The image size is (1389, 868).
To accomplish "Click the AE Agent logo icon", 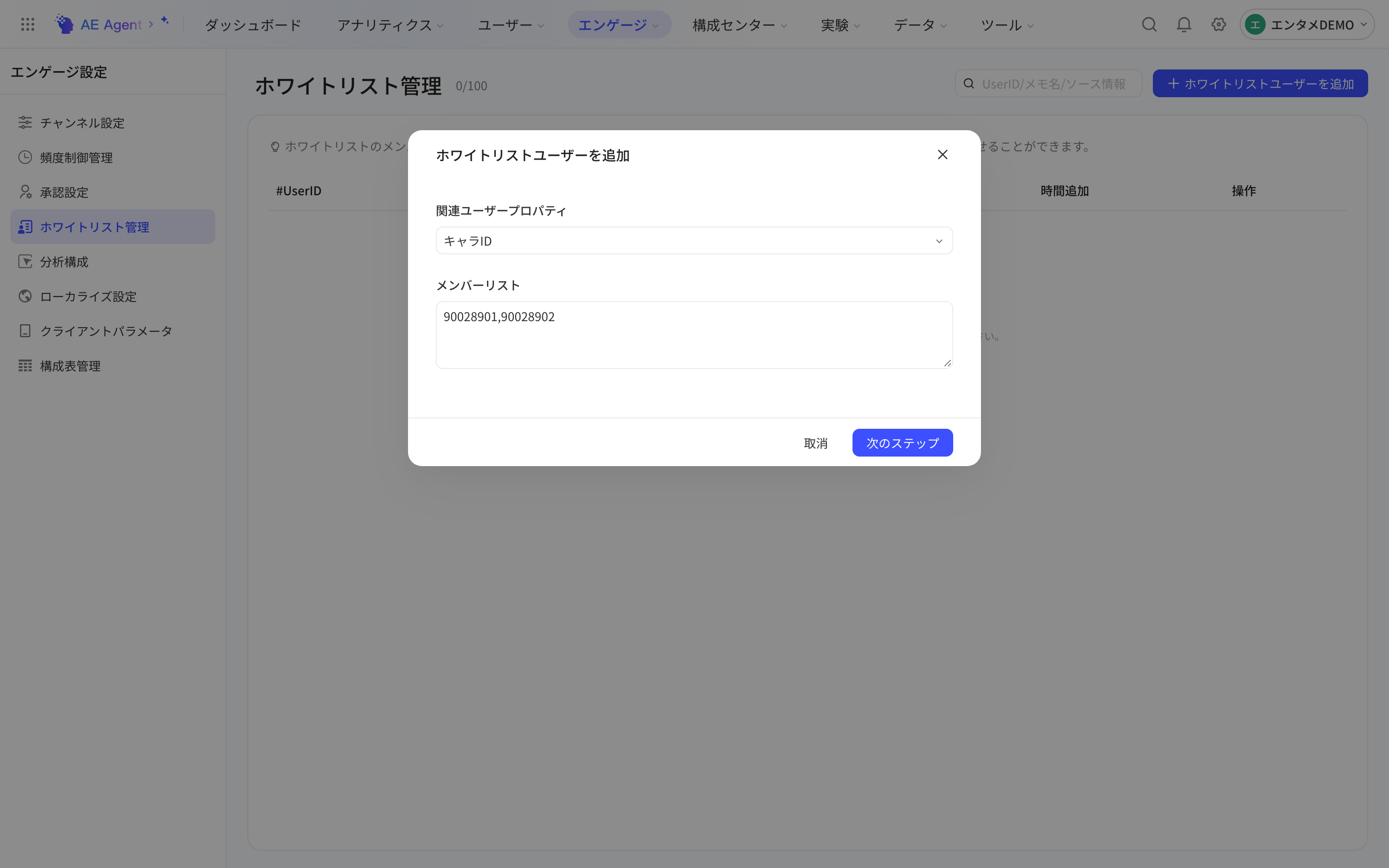I will (x=64, y=24).
